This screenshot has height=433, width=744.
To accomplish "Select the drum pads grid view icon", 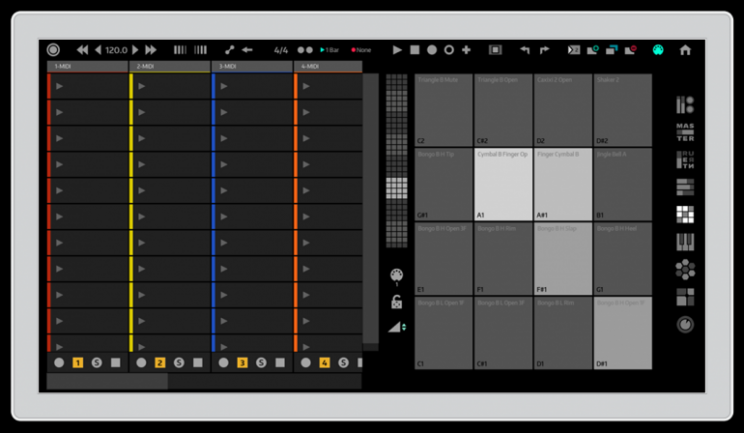I will click(x=685, y=214).
